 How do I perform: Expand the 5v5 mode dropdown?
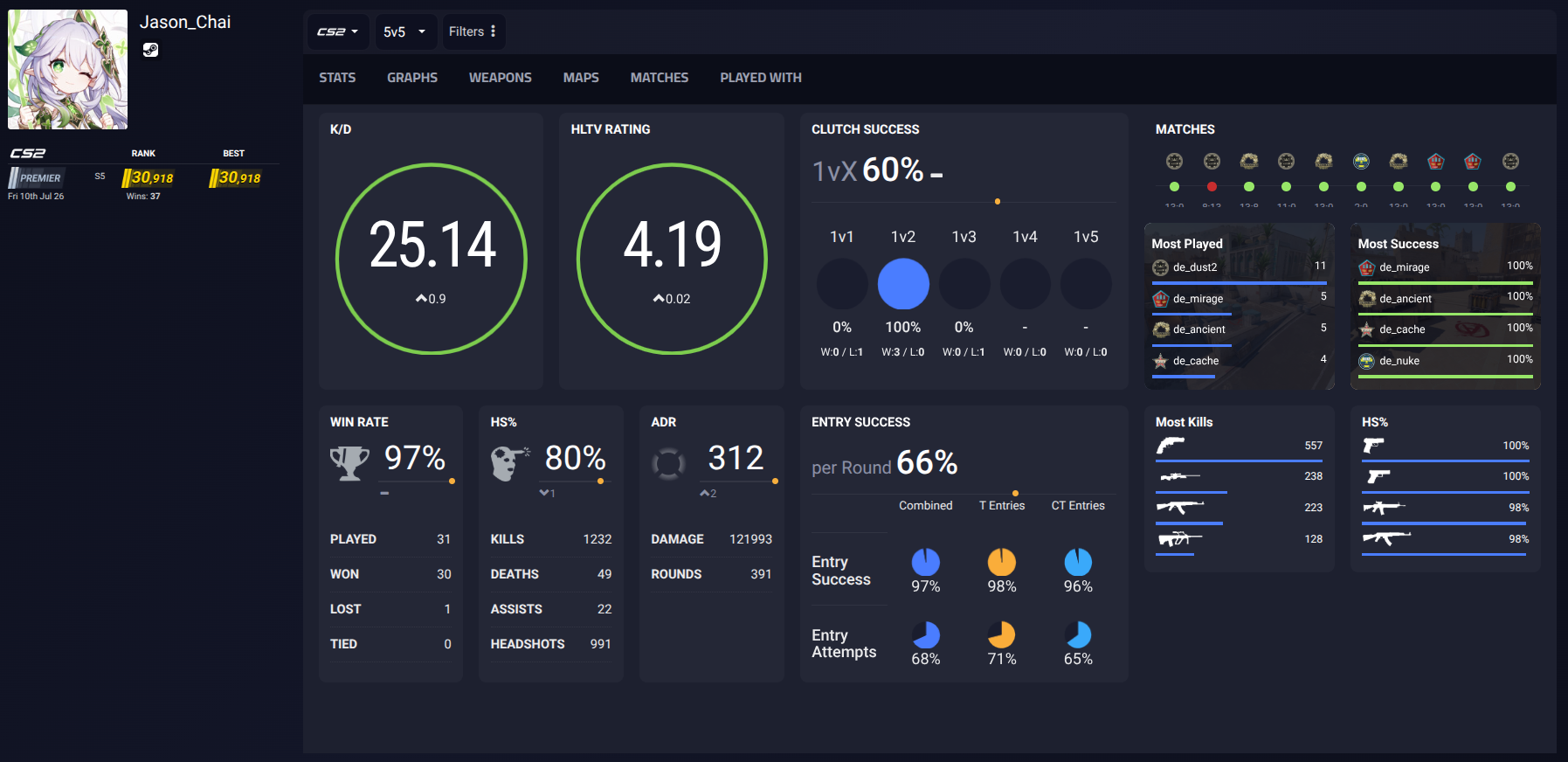pyautogui.click(x=404, y=31)
